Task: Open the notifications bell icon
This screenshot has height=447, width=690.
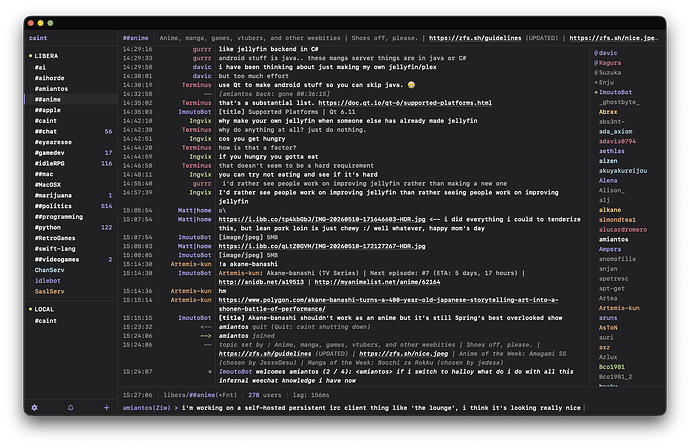Action: coord(70,407)
